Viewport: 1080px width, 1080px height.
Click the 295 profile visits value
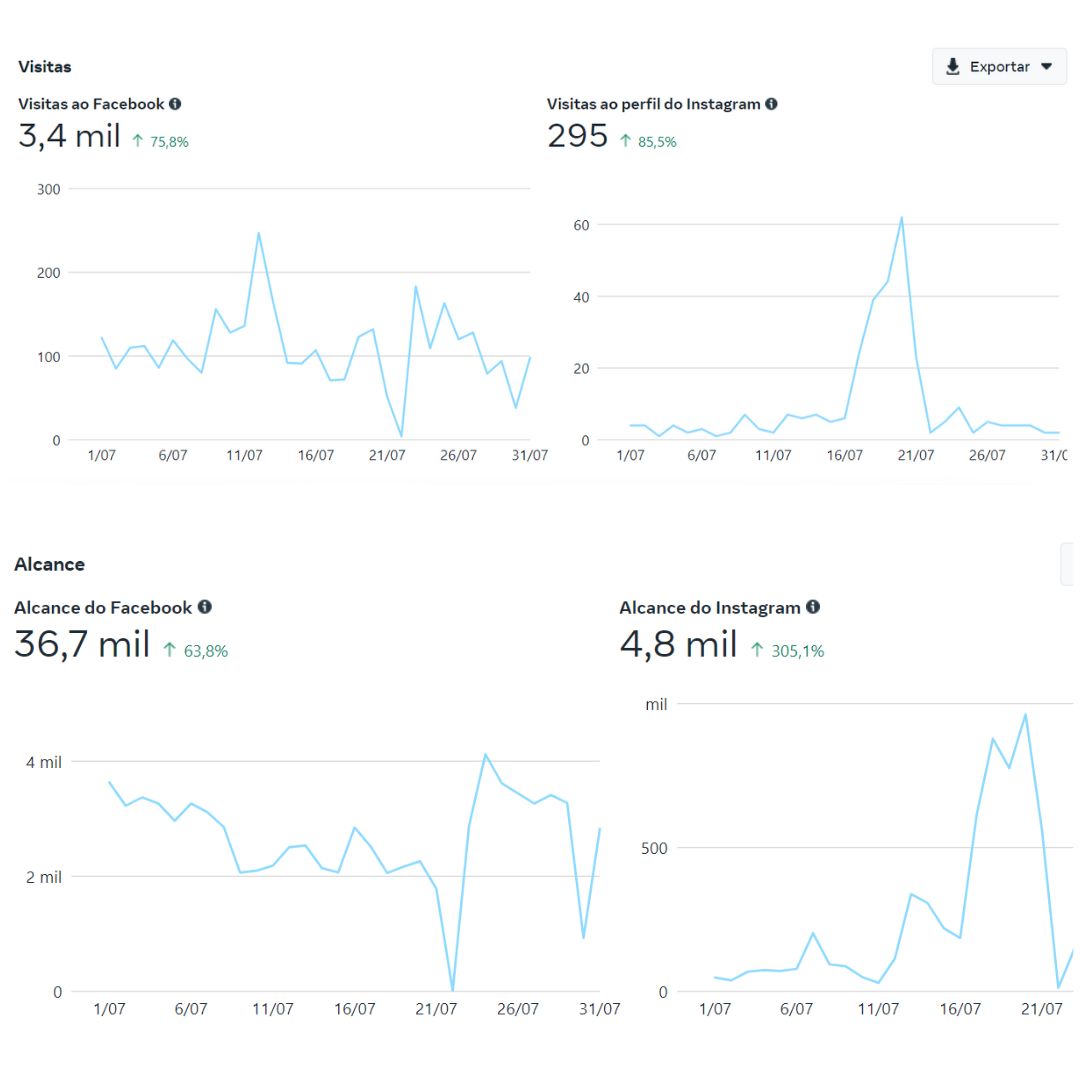coord(578,136)
